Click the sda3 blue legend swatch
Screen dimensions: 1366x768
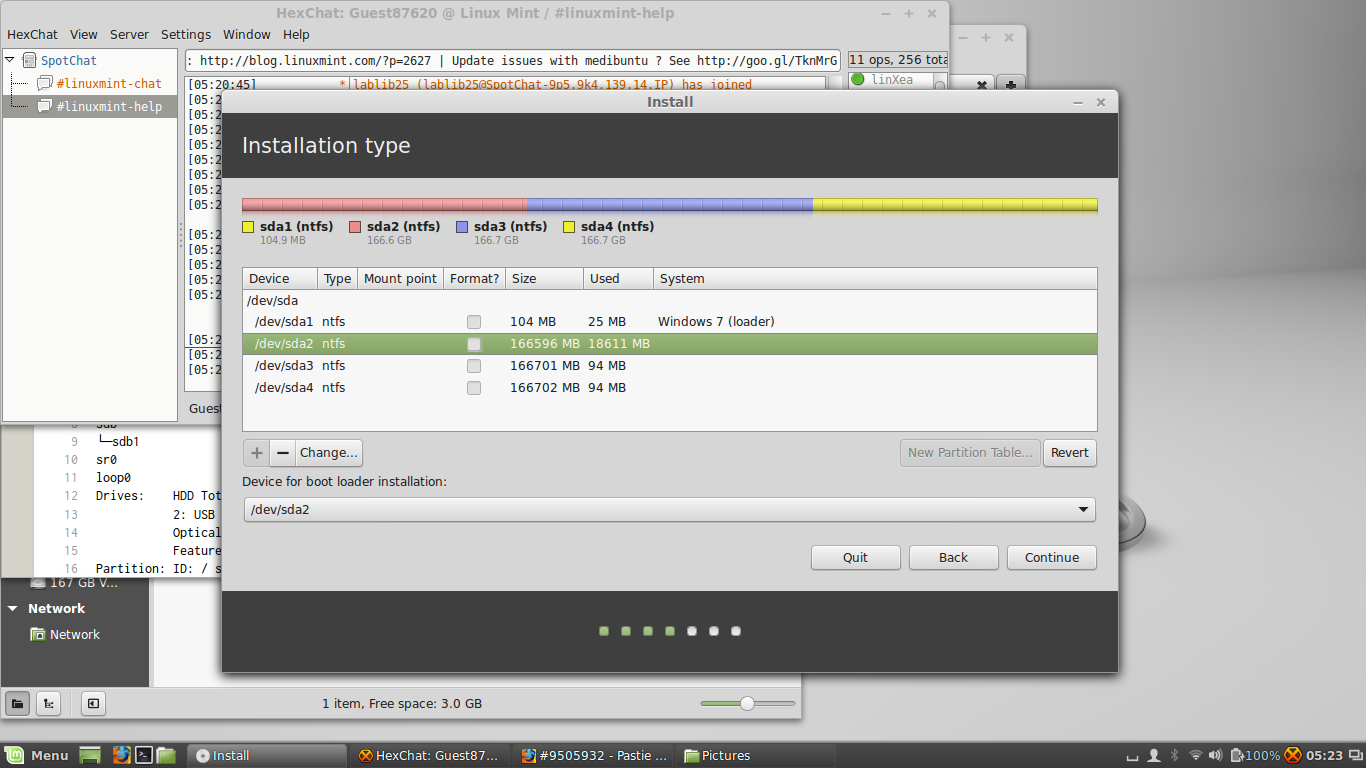pyautogui.click(x=462, y=227)
